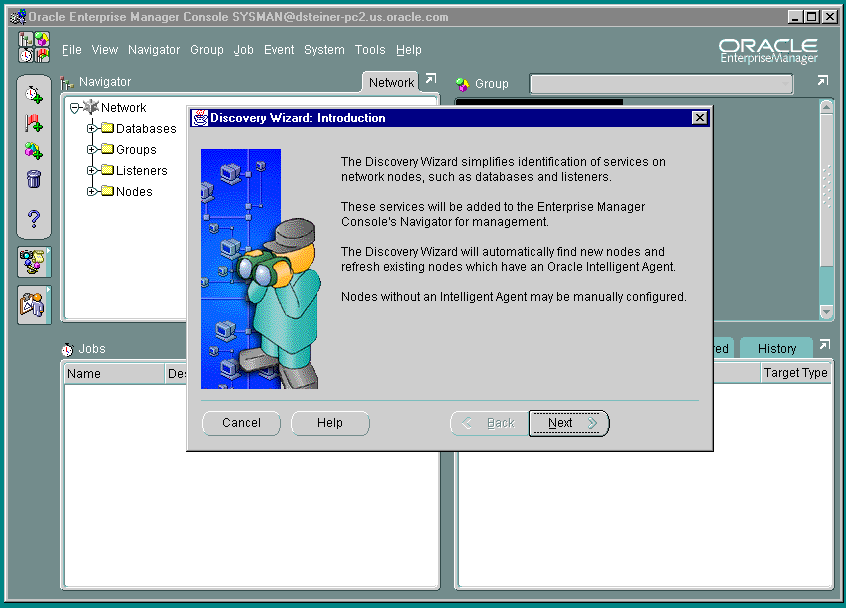846x608 pixels.
Task: Select the Listeners tree label
Action: [141, 170]
